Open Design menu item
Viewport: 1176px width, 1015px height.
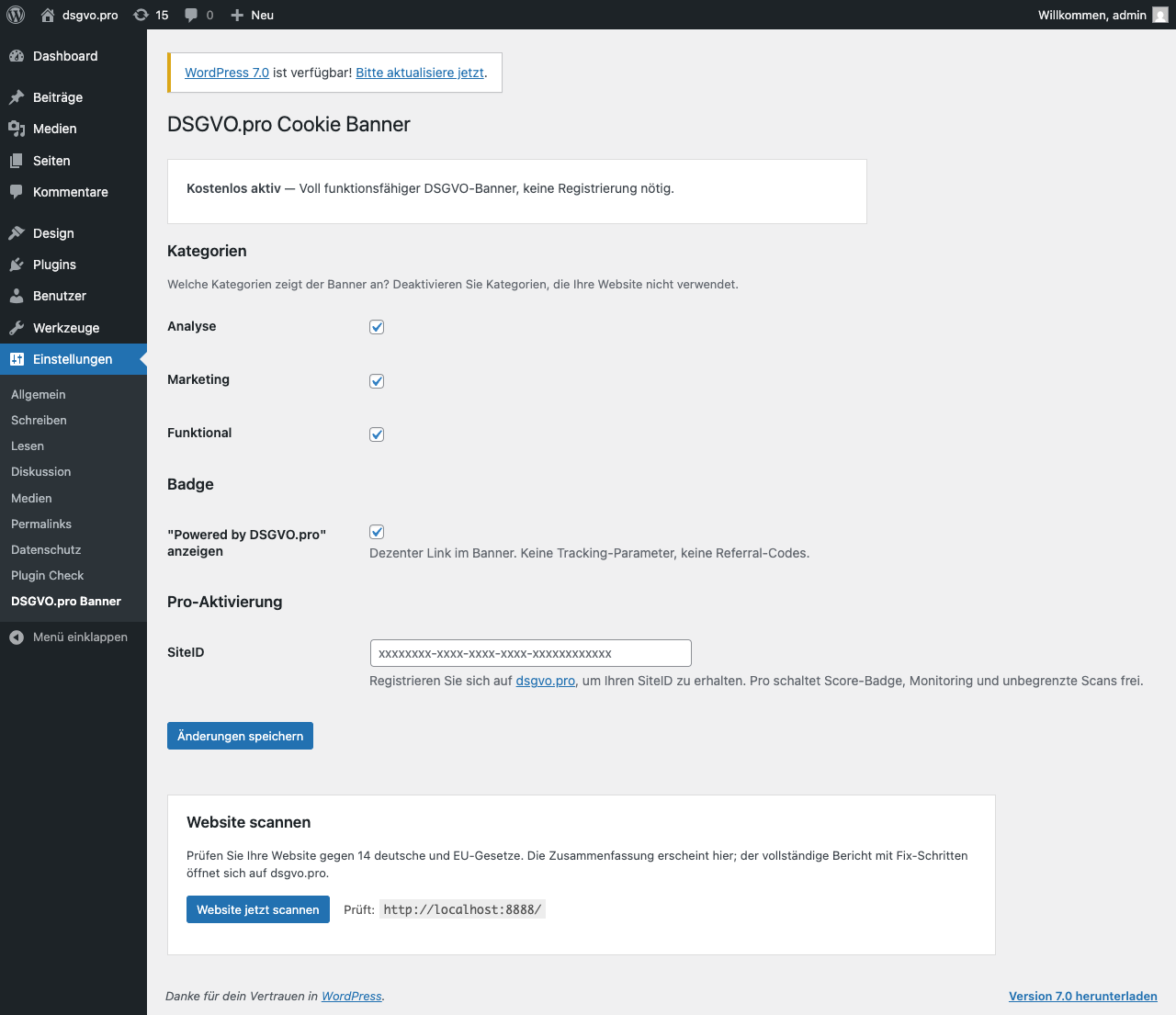(x=73, y=233)
